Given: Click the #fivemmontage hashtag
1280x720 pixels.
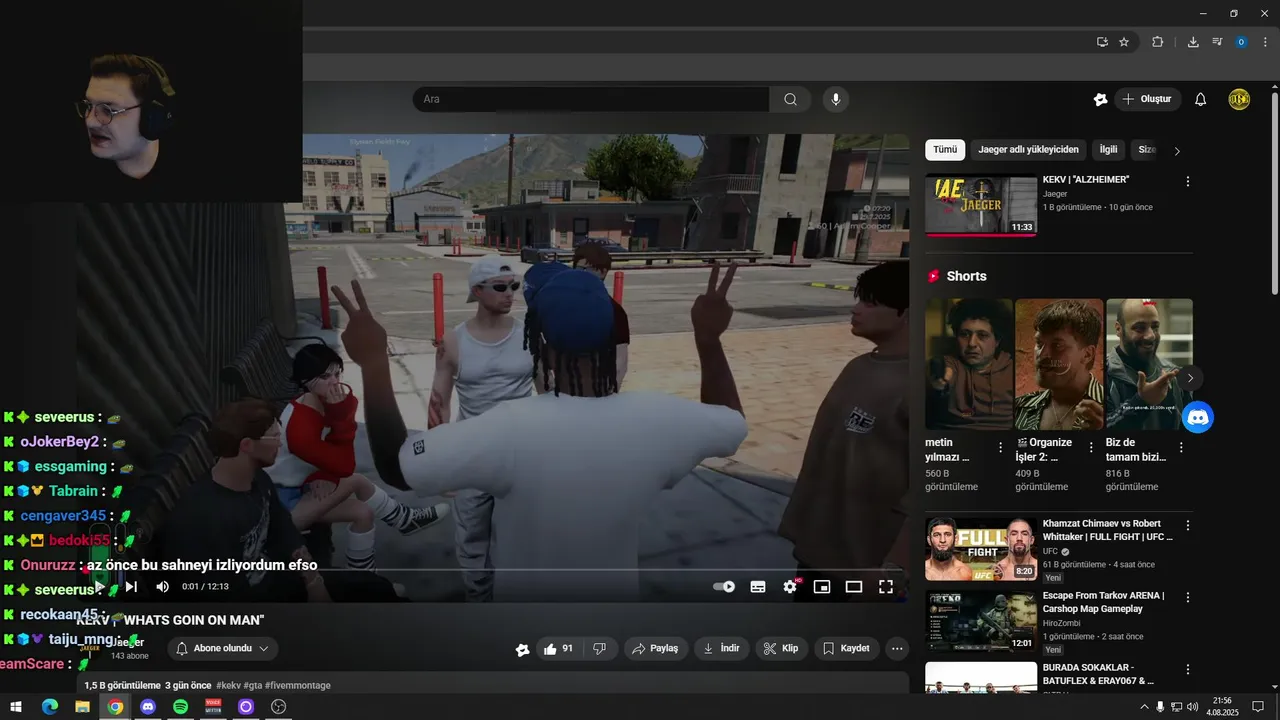Looking at the screenshot, I should coord(298,685).
